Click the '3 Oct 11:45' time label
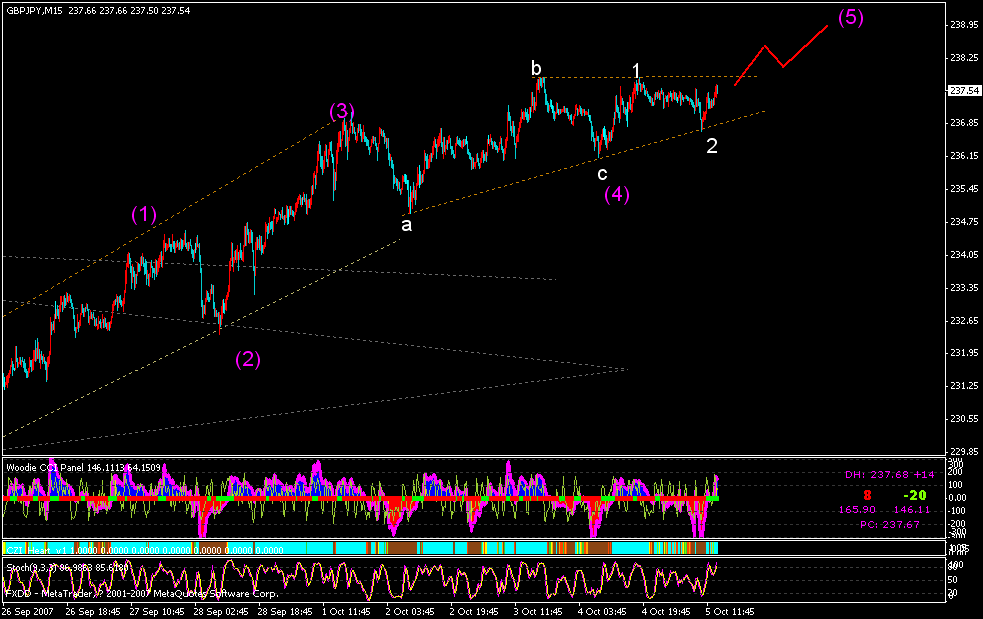 pos(538,611)
